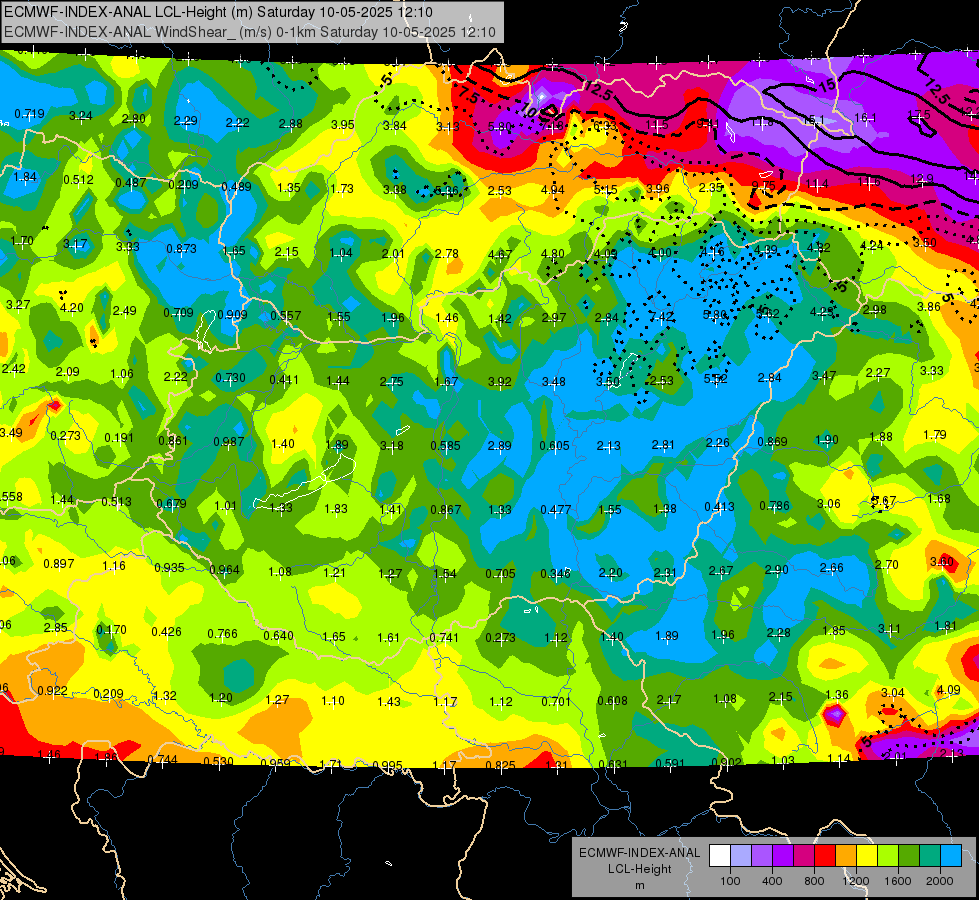Click the wind shear value 0.701
Viewport: 979px width, 900px height.
[x=556, y=701]
